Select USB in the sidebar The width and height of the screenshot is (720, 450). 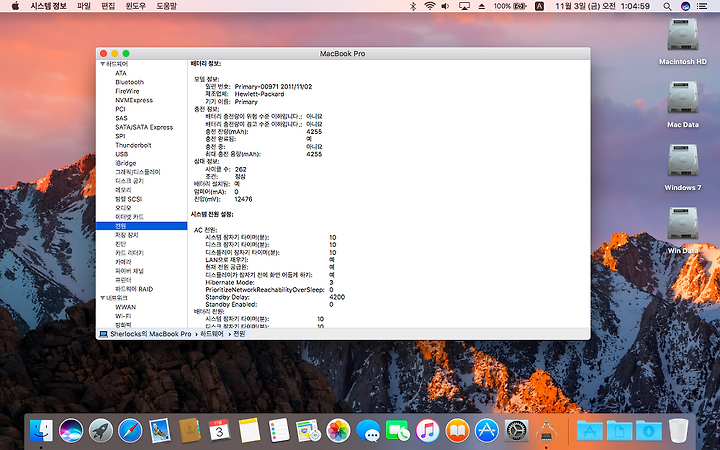coord(122,154)
